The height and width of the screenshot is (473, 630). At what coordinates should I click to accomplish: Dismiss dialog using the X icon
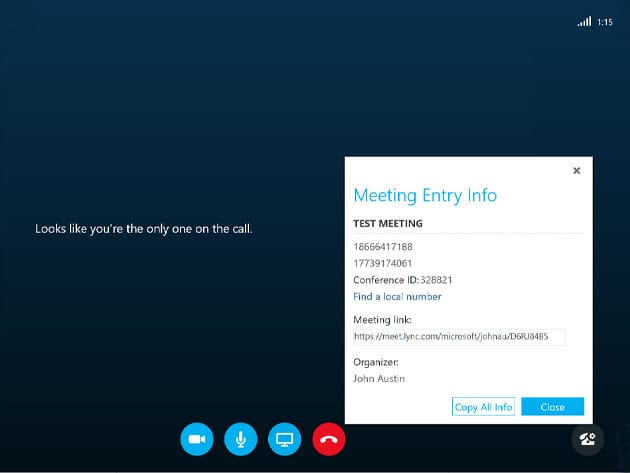tap(576, 171)
